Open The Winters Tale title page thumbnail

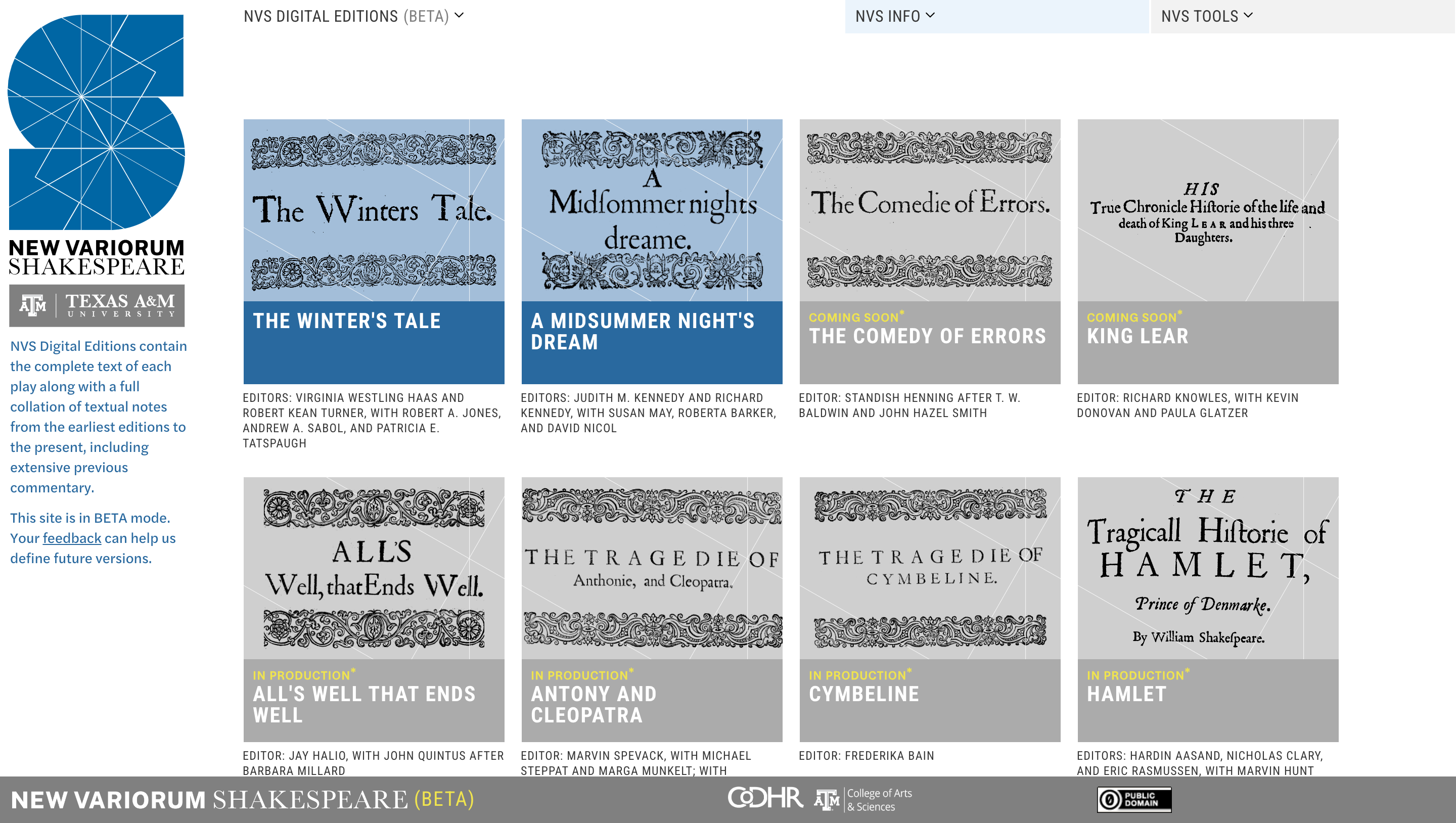click(x=374, y=210)
